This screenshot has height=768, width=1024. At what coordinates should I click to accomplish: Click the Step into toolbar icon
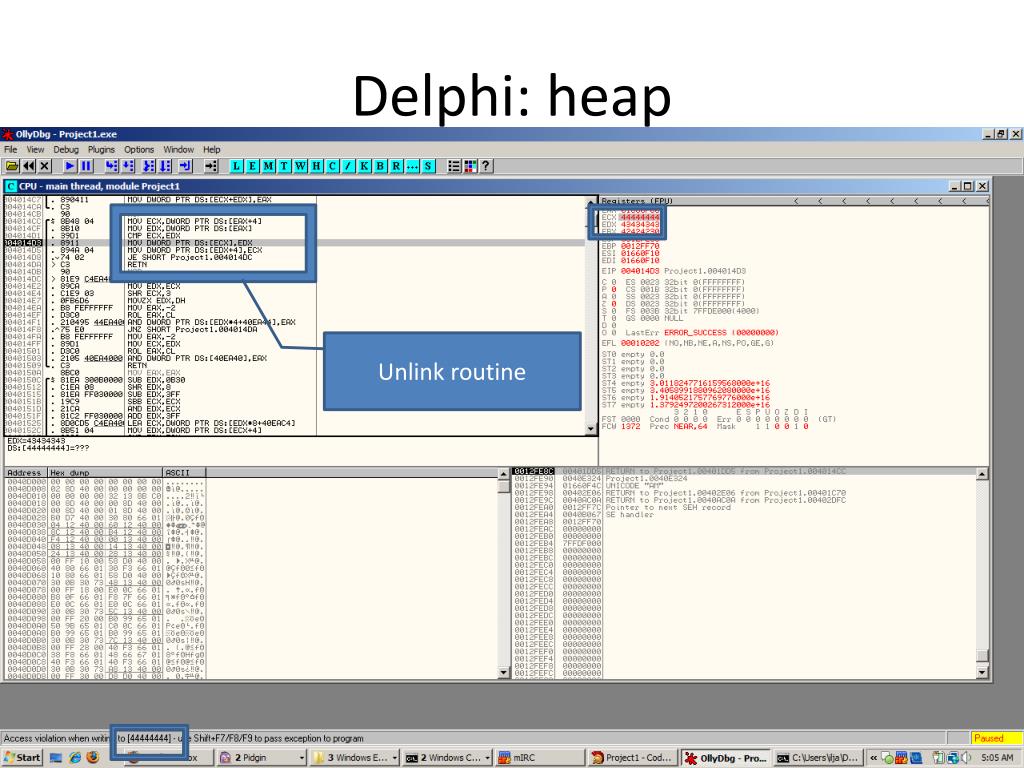[112, 166]
